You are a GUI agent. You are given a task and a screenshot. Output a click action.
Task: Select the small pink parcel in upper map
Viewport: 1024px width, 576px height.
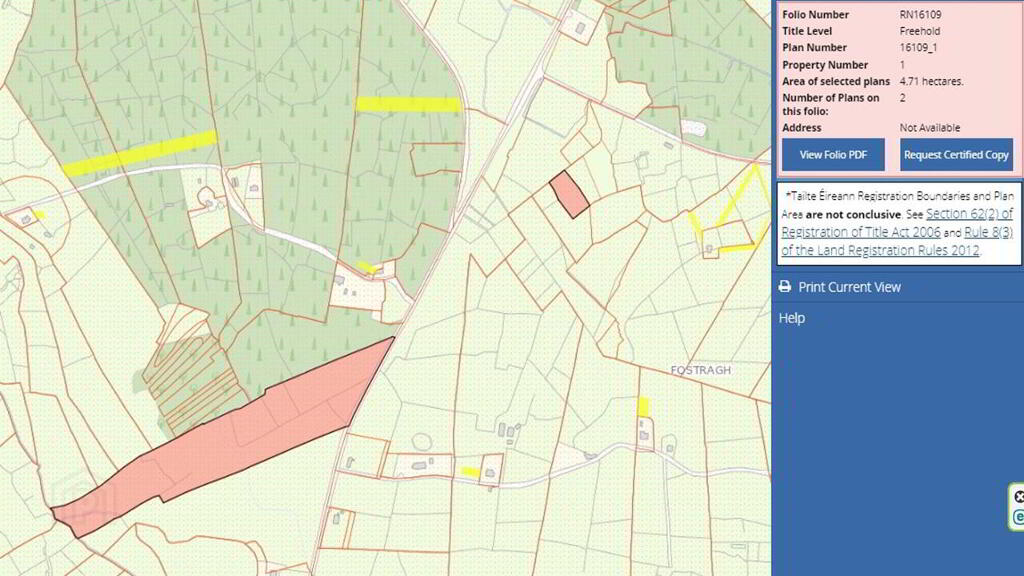[x=570, y=193]
